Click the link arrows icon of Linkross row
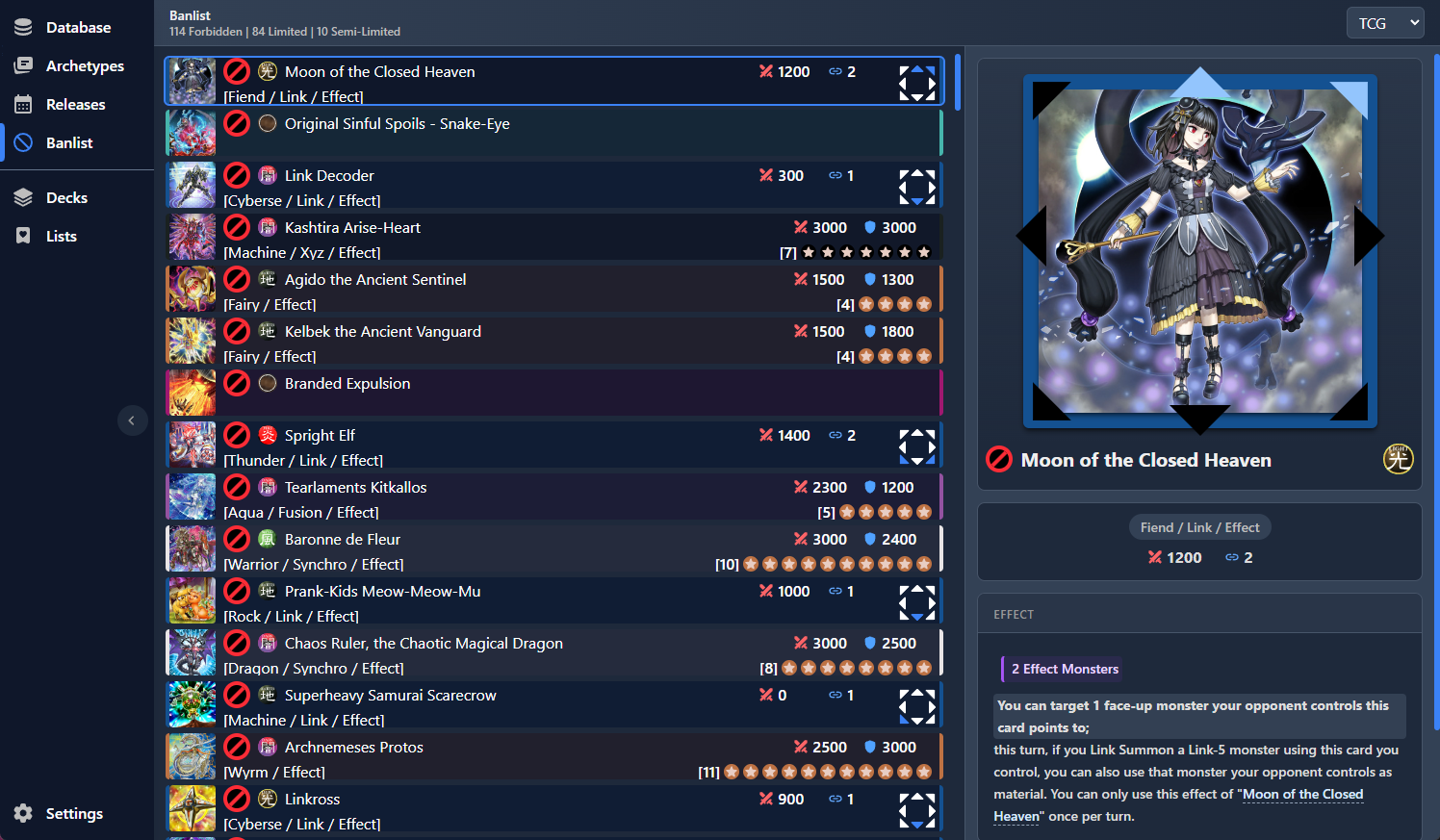This screenshot has height=840, width=1440. (x=917, y=810)
